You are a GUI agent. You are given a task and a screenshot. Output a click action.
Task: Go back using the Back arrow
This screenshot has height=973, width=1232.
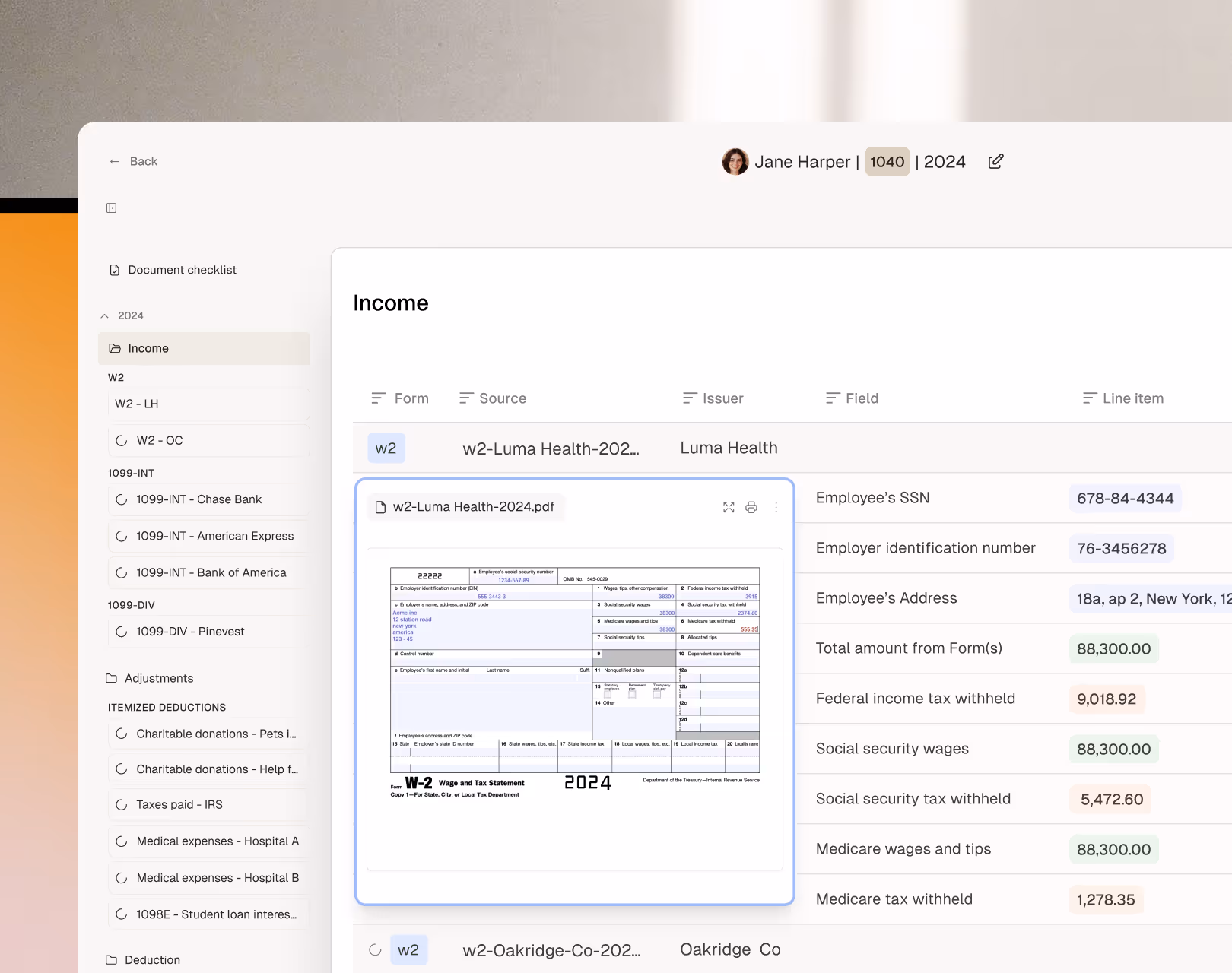click(x=133, y=161)
